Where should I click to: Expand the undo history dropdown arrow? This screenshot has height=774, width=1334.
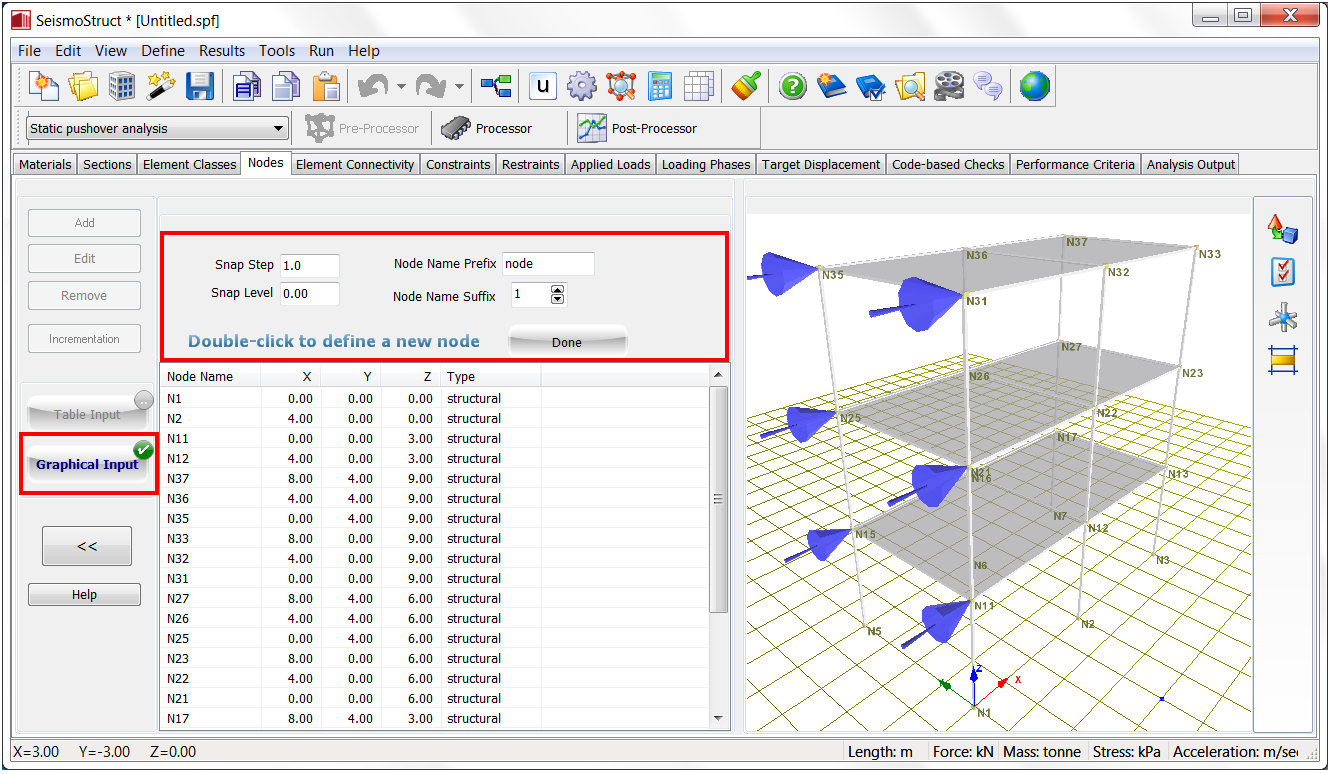400,87
